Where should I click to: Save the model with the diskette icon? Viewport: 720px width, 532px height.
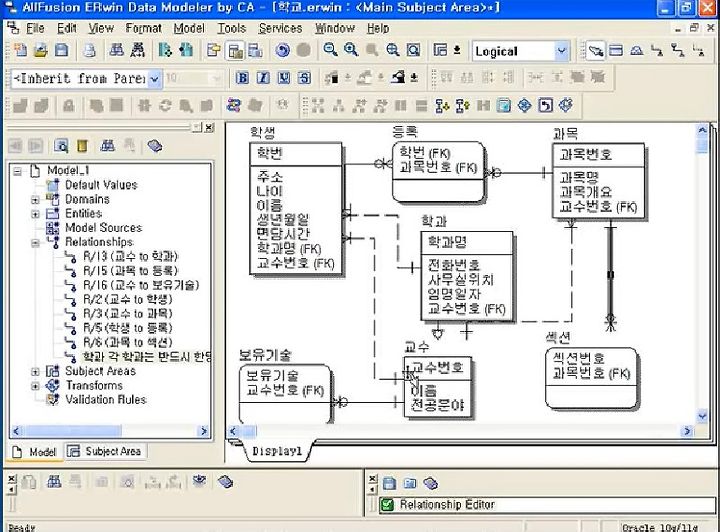point(61,50)
